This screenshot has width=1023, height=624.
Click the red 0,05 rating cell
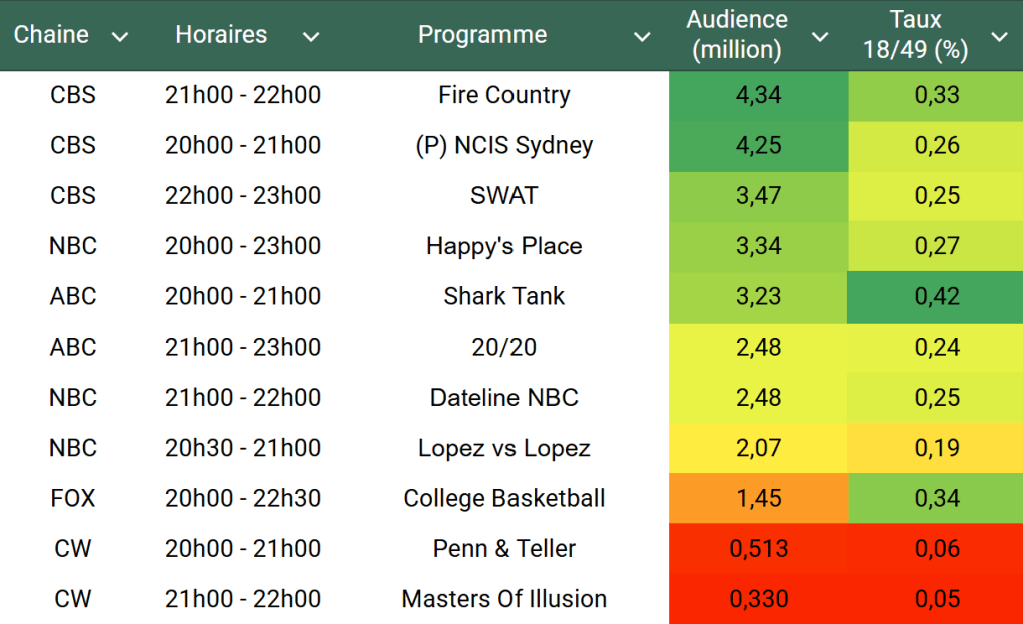click(x=937, y=599)
